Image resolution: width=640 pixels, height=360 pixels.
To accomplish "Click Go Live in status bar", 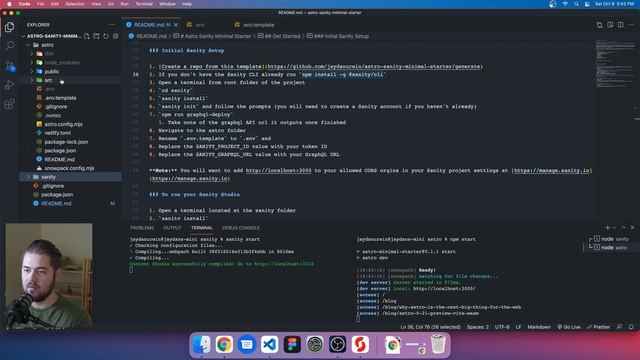I will (x=569, y=327).
